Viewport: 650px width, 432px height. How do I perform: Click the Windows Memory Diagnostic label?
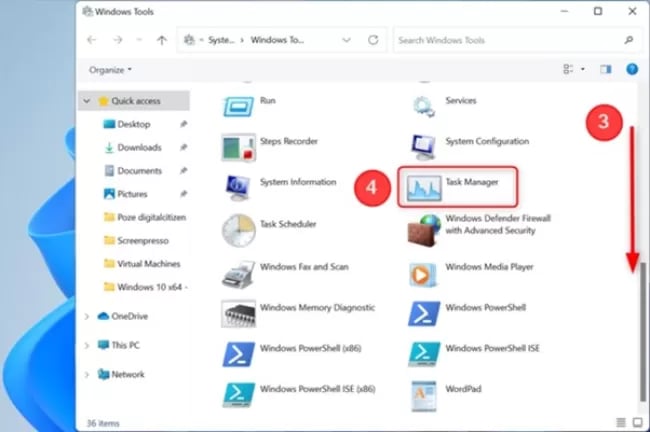[318, 308]
